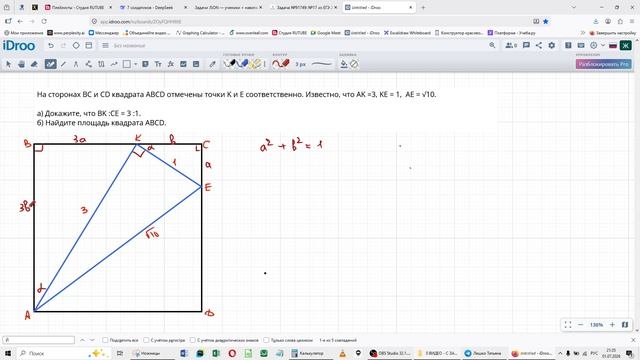This screenshot has width=640, height=360.
Task: Select the freehand pen tool
Action: (51, 64)
